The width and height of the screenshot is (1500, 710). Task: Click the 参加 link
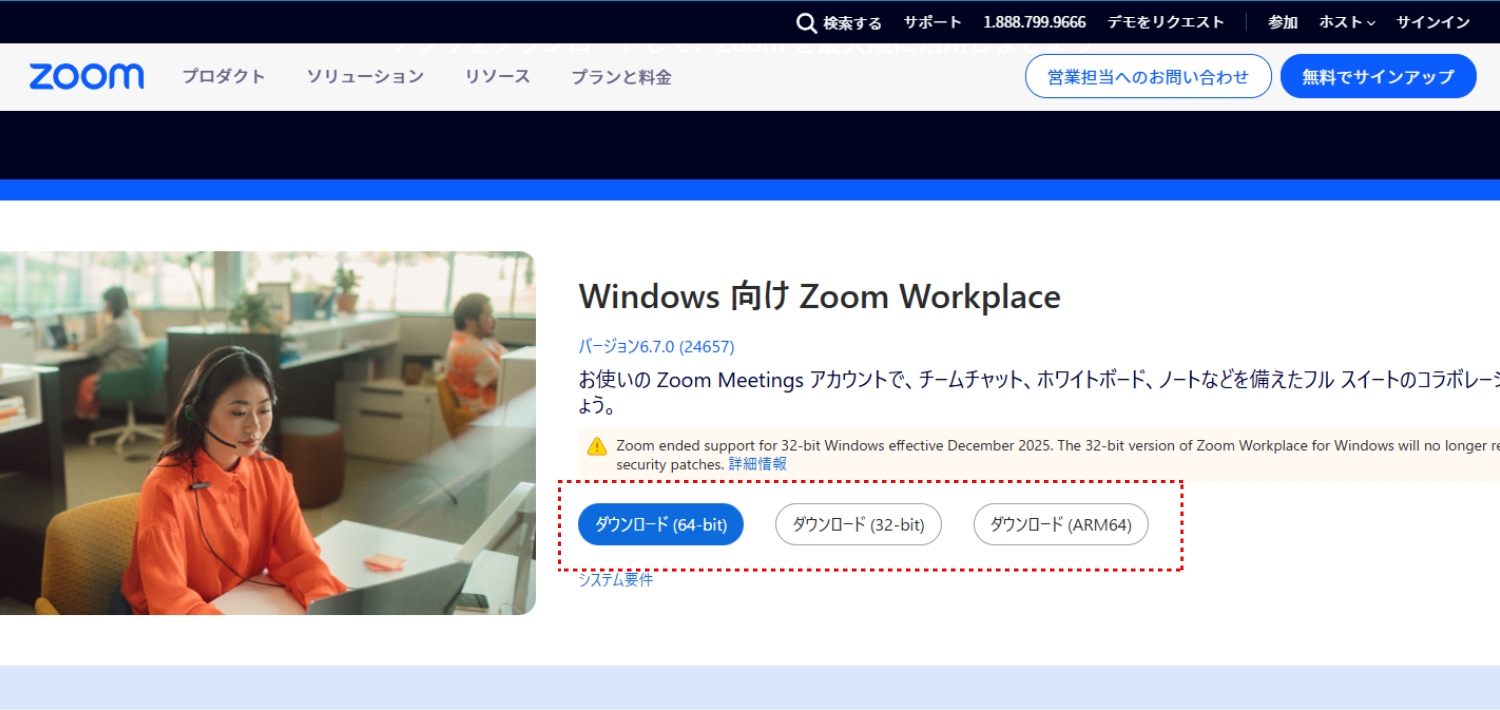1282,21
